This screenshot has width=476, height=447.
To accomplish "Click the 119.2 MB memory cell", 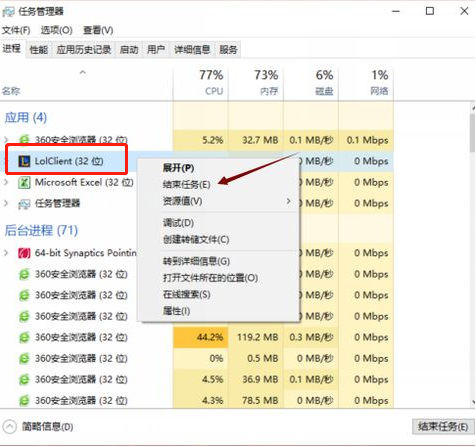I will pyautogui.click(x=256, y=337).
